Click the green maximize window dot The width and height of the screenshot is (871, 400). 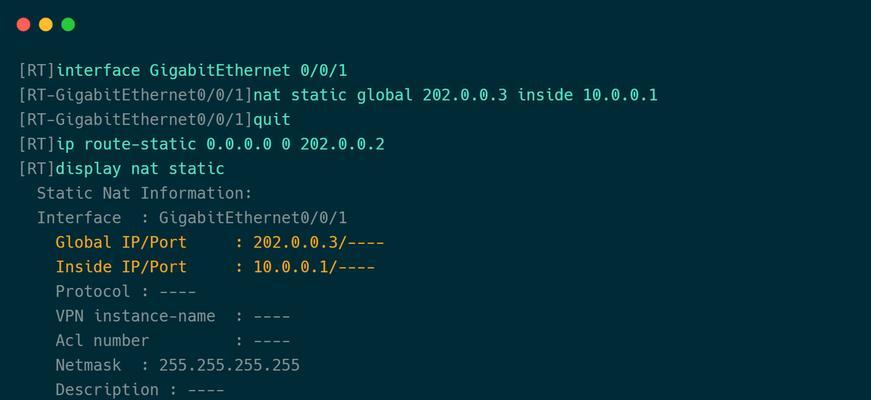click(x=68, y=24)
